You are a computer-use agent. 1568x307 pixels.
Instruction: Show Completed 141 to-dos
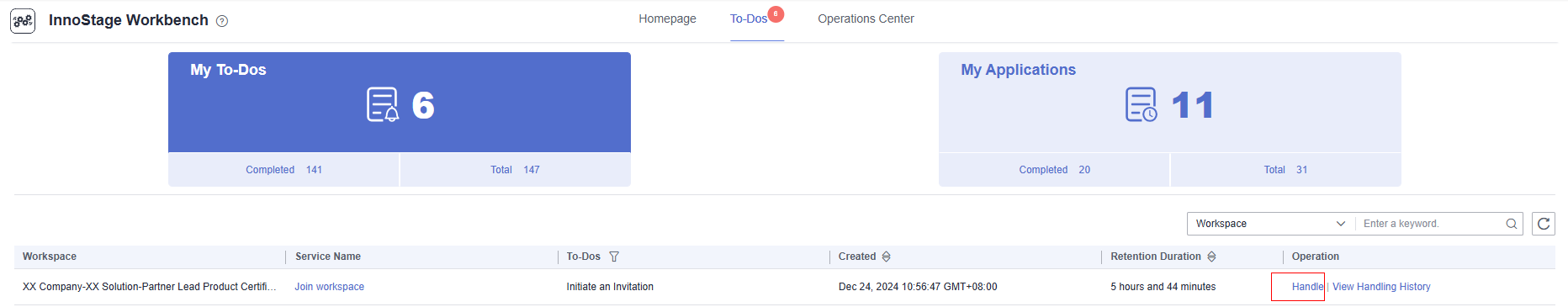(283, 170)
